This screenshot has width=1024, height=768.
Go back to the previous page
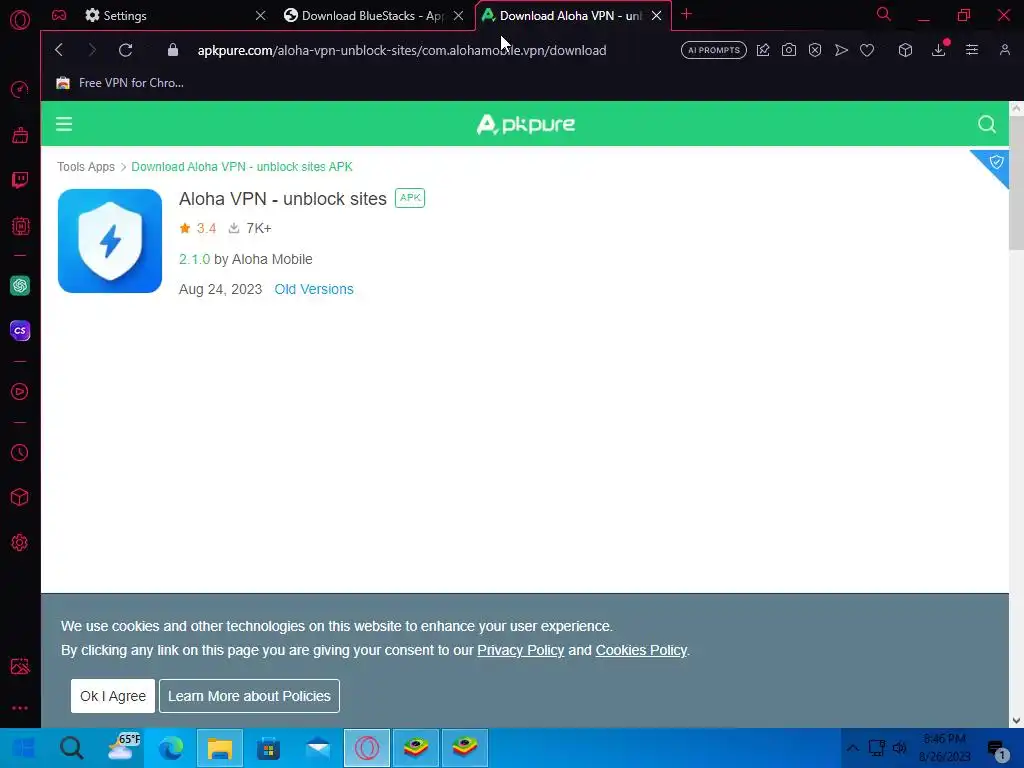(59, 50)
